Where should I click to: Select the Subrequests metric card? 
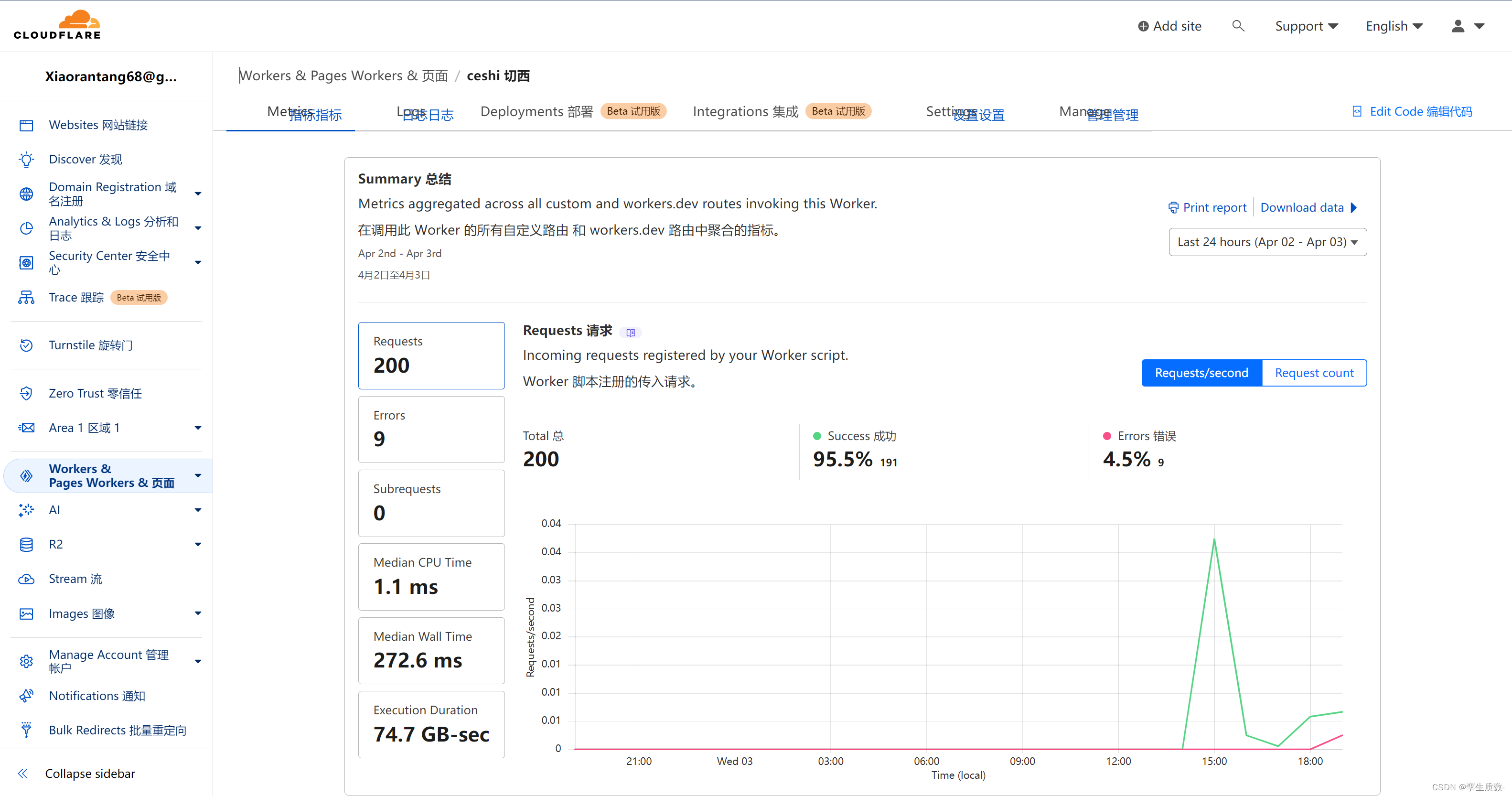click(431, 503)
